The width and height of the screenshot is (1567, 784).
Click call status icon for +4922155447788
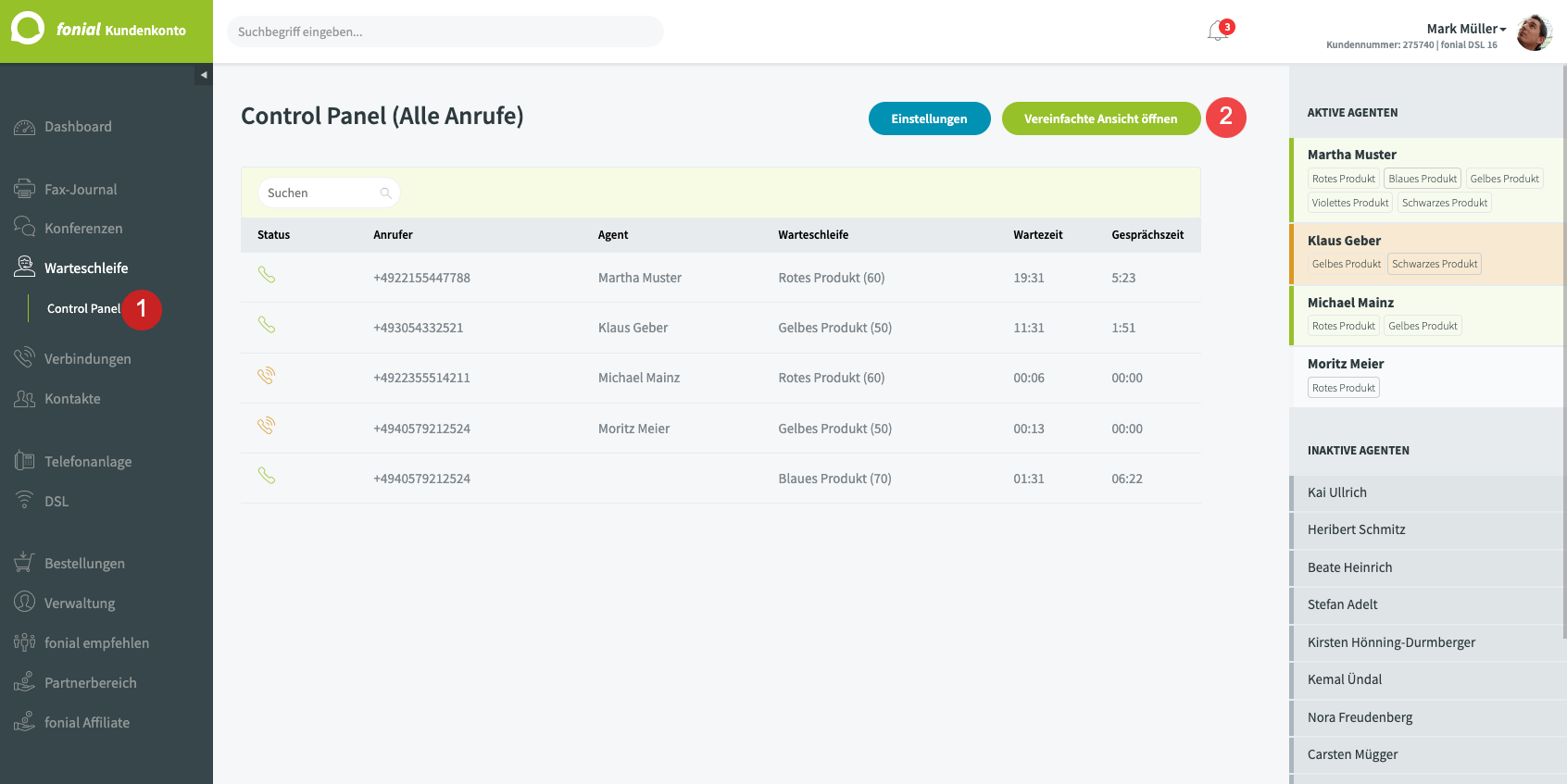click(x=267, y=275)
